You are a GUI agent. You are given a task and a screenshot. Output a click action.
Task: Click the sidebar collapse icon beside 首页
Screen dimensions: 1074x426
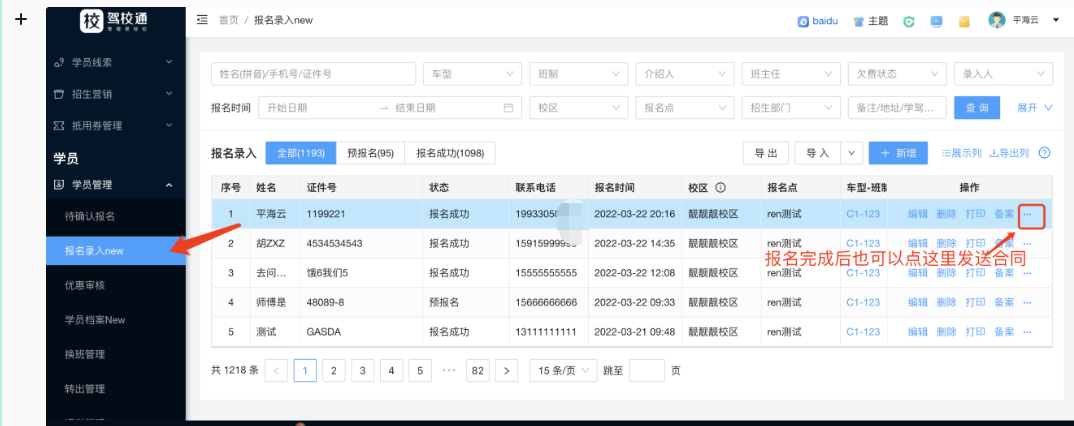coord(202,20)
